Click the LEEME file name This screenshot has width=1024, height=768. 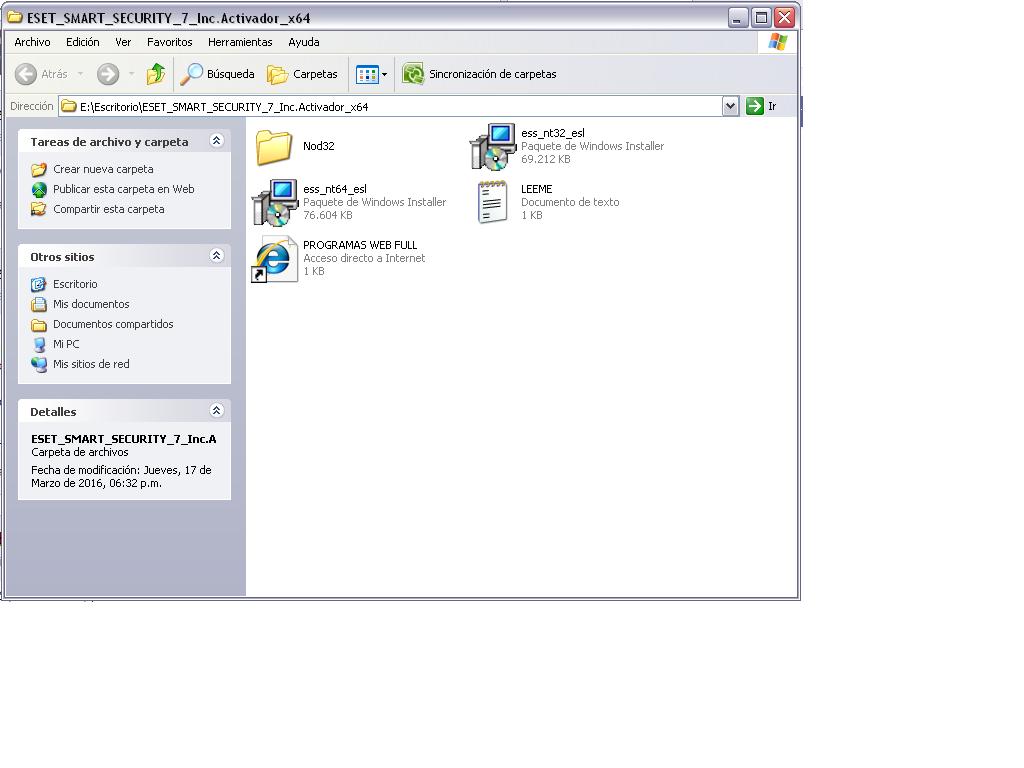point(537,189)
